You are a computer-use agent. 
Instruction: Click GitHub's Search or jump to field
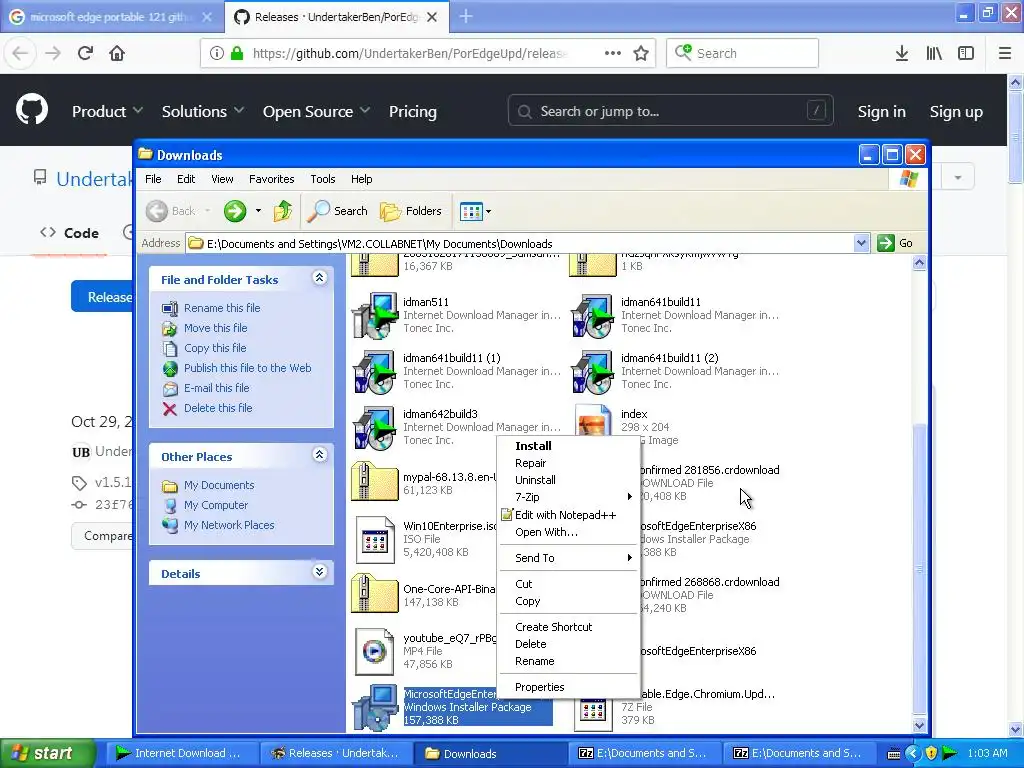pos(671,111)
